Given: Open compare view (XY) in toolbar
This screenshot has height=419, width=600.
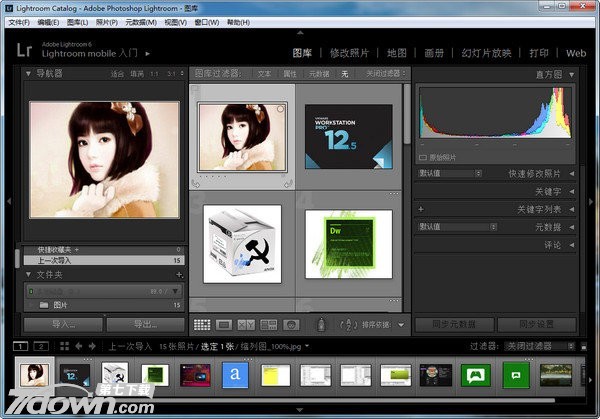Looking at the screenshot, I should [x=246, y=324].
